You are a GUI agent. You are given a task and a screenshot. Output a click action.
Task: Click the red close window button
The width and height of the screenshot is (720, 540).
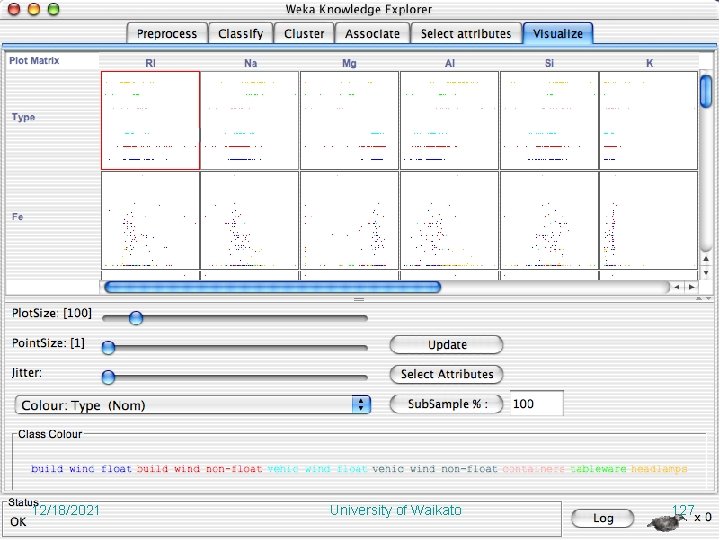click(x=14, y=9)
